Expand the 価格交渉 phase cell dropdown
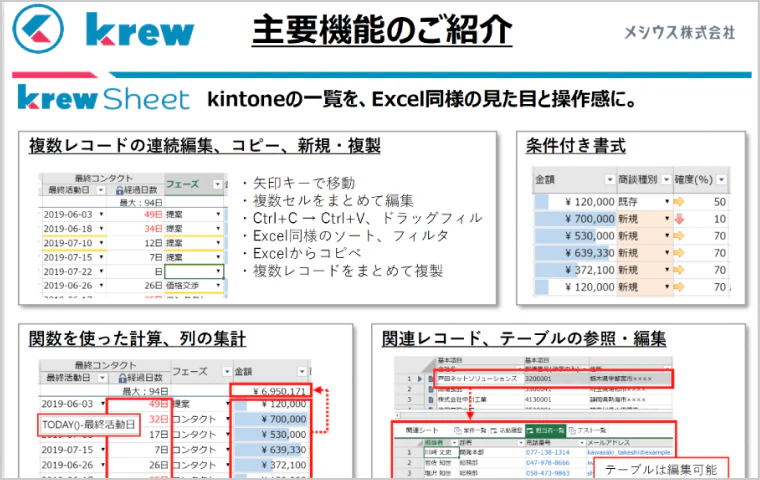 pos(218,286)
